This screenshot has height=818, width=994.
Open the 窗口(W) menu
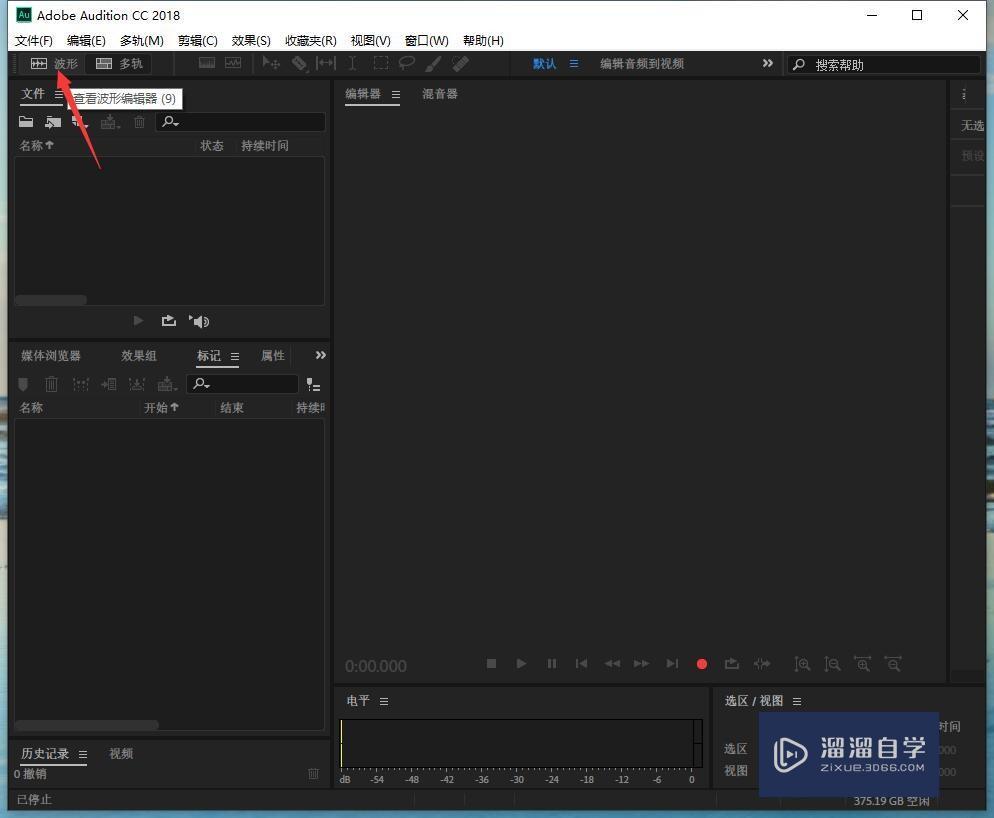[x=427, y=41]
